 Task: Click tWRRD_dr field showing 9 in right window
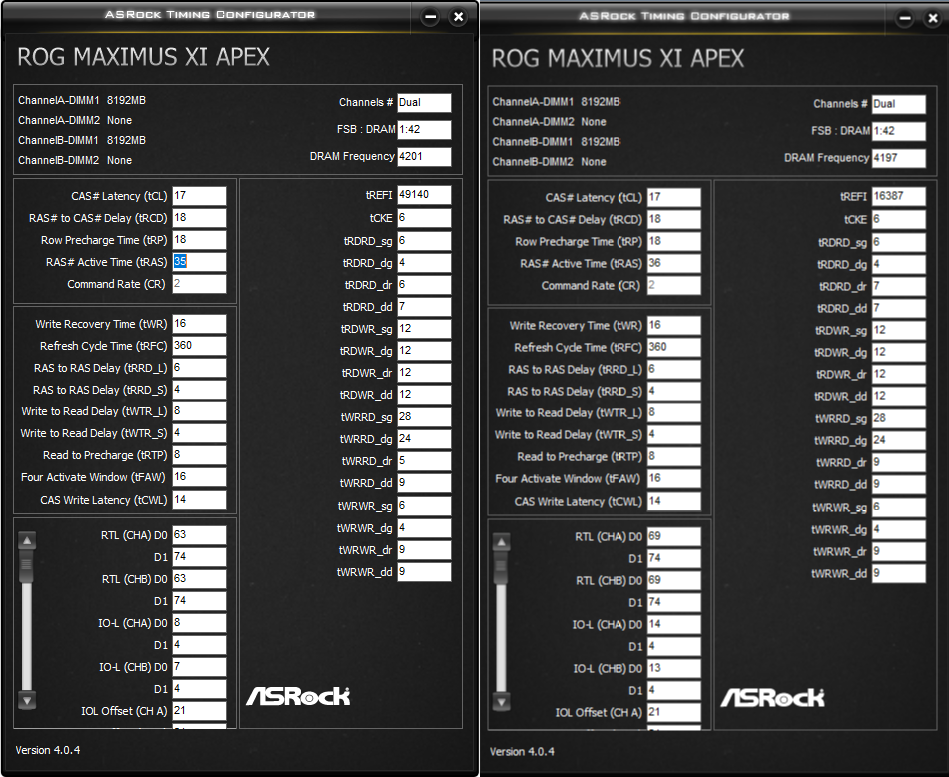(x=899, y=463)
